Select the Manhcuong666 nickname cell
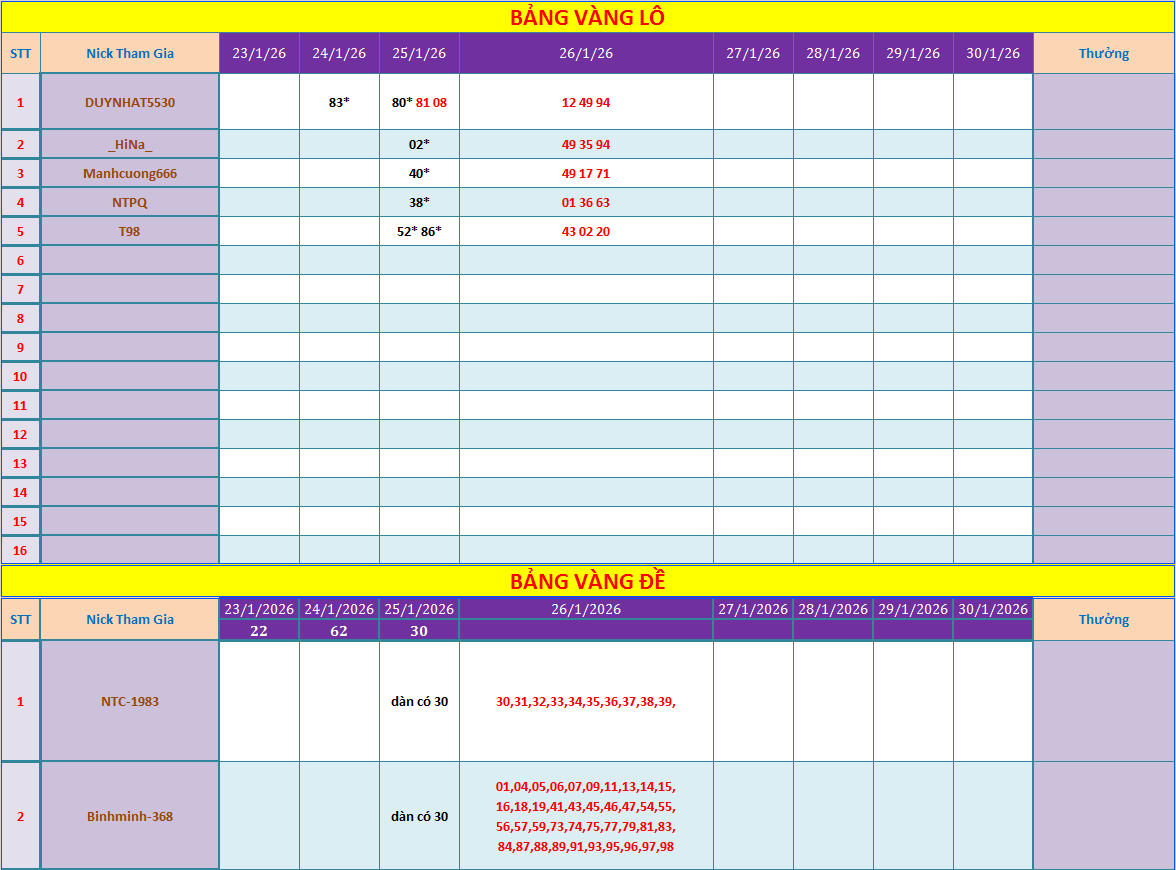1176x870 pixels. click(130, 173)
